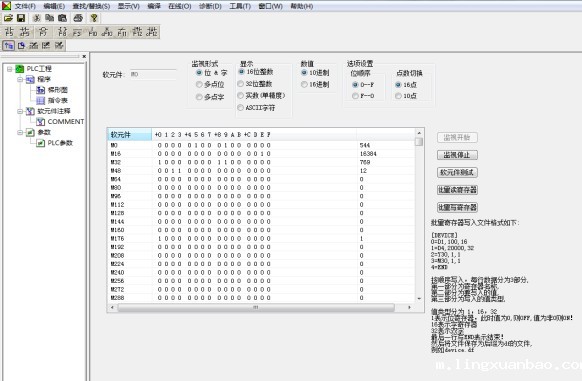The image size is (582, 381).
Task: Select the 位 & 字 monitor form radio
Action: tap(199, 72)
